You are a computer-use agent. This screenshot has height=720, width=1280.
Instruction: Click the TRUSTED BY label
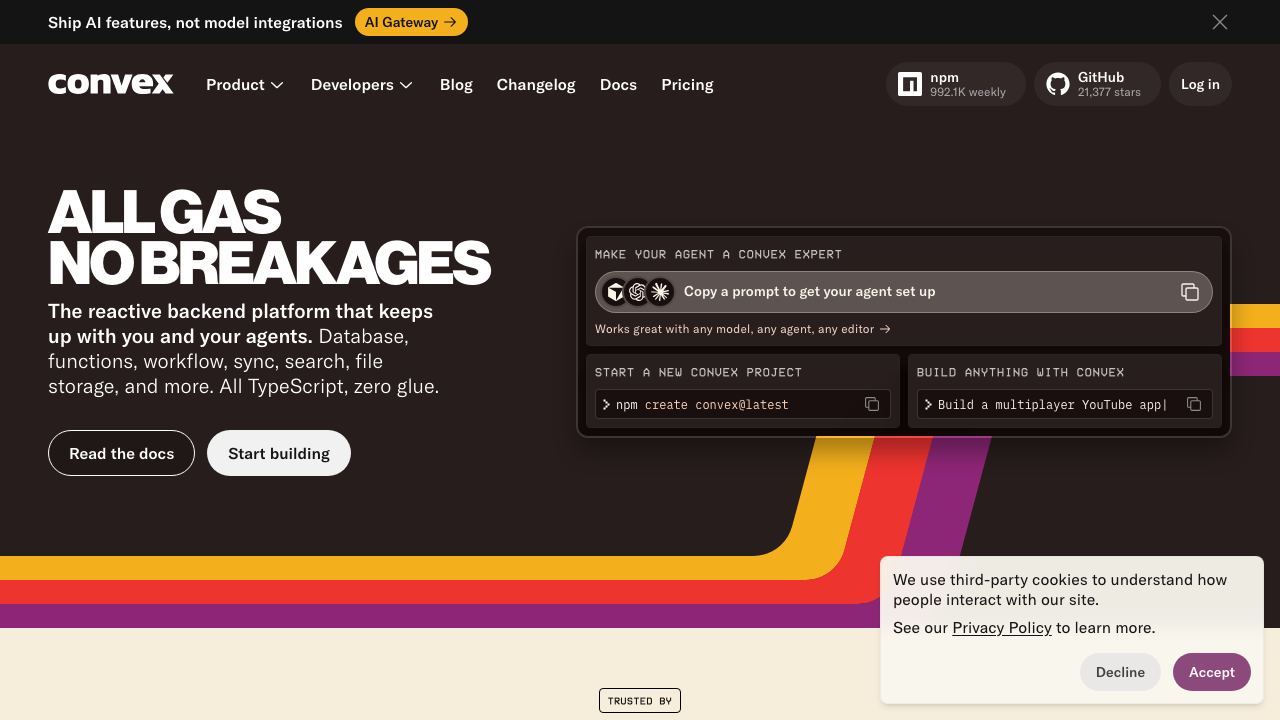[x=640, y=701]
